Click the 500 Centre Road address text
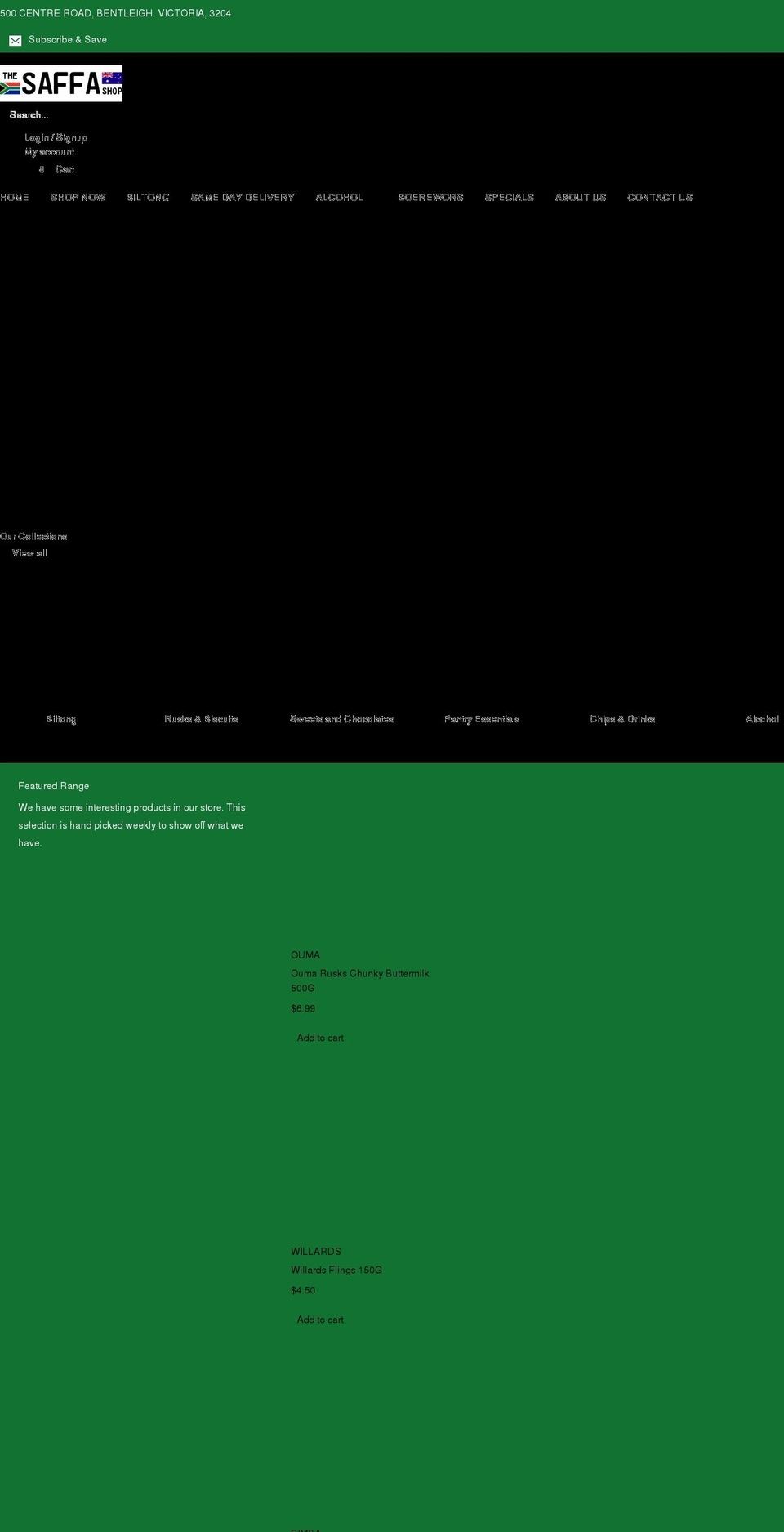The width and height of the screenshot is (784, 1532). pos(116,14)
